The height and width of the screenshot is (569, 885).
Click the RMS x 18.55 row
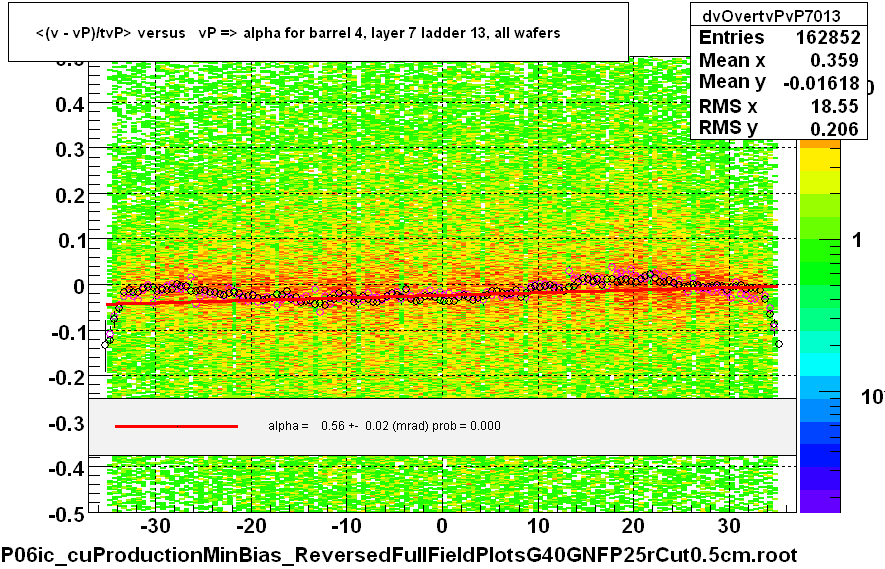(779, 106)
